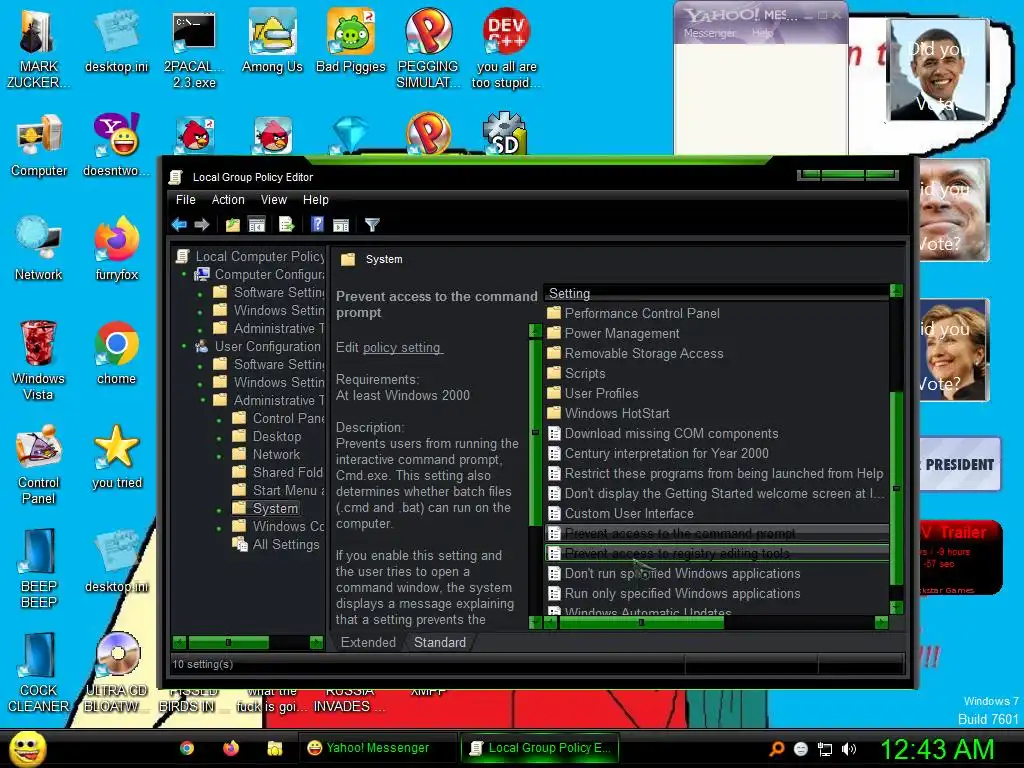Open the Among Us desktop icon
This screenshot has height=768, width=1024.
(272, 40)
